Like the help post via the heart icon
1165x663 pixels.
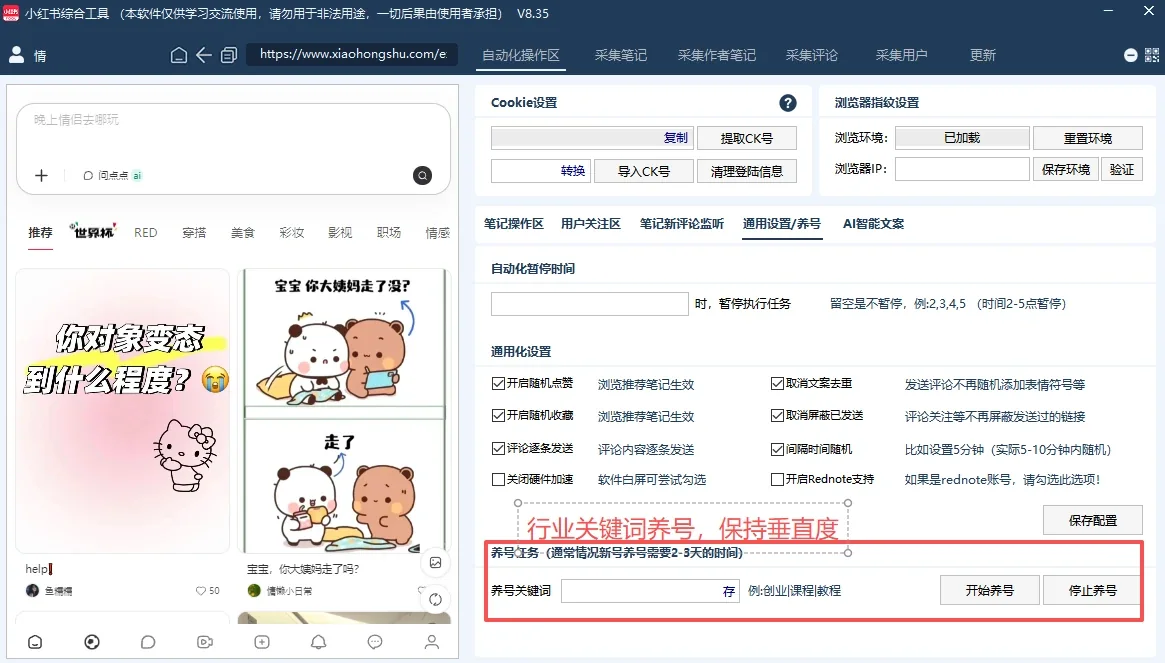201,591
